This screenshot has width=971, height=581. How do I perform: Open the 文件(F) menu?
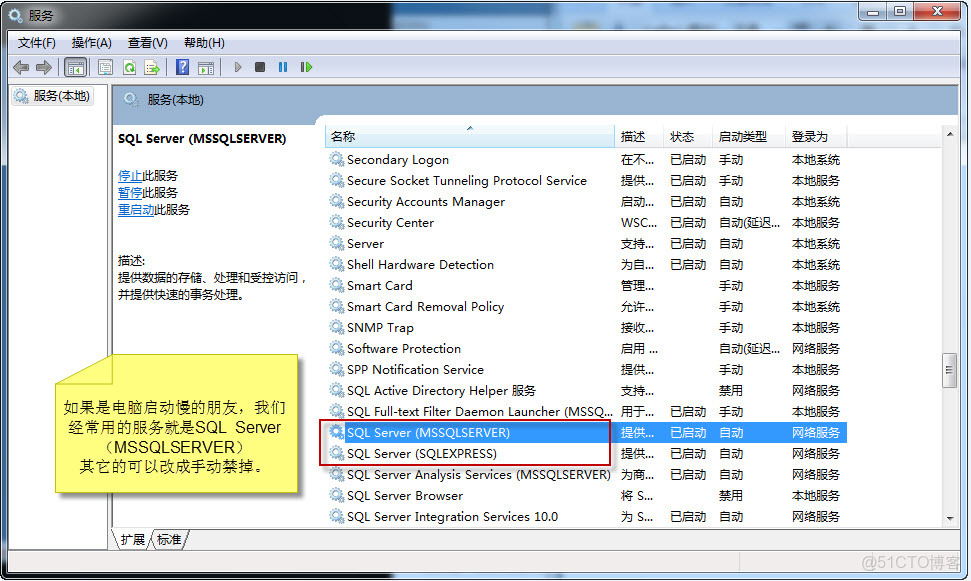coord(37,43)
